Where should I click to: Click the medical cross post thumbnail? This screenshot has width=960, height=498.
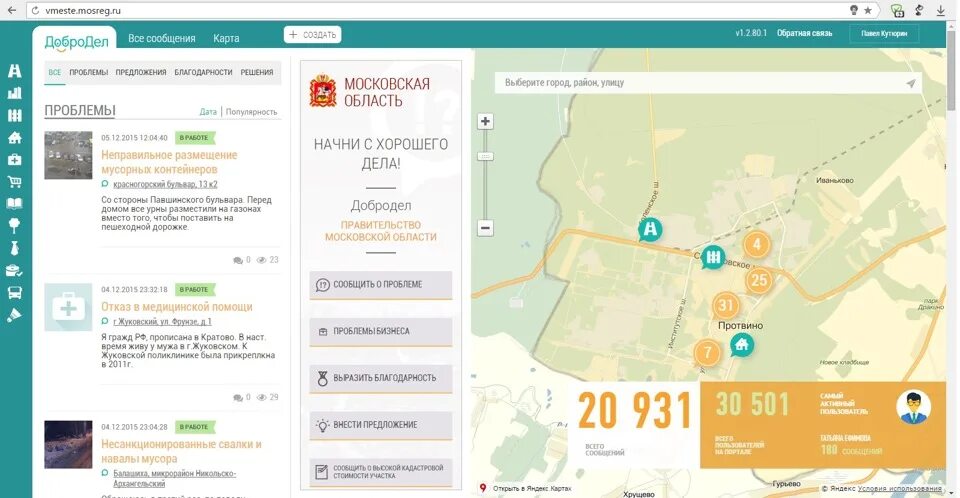[68, 307]
